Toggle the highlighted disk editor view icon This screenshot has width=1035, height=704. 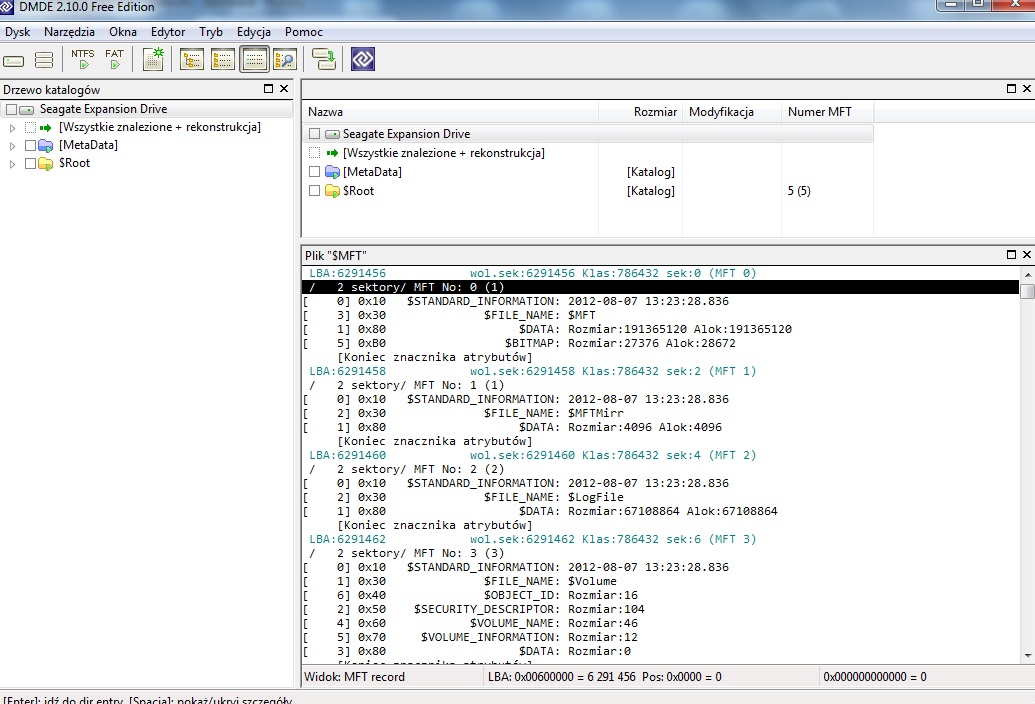(254, 59)
